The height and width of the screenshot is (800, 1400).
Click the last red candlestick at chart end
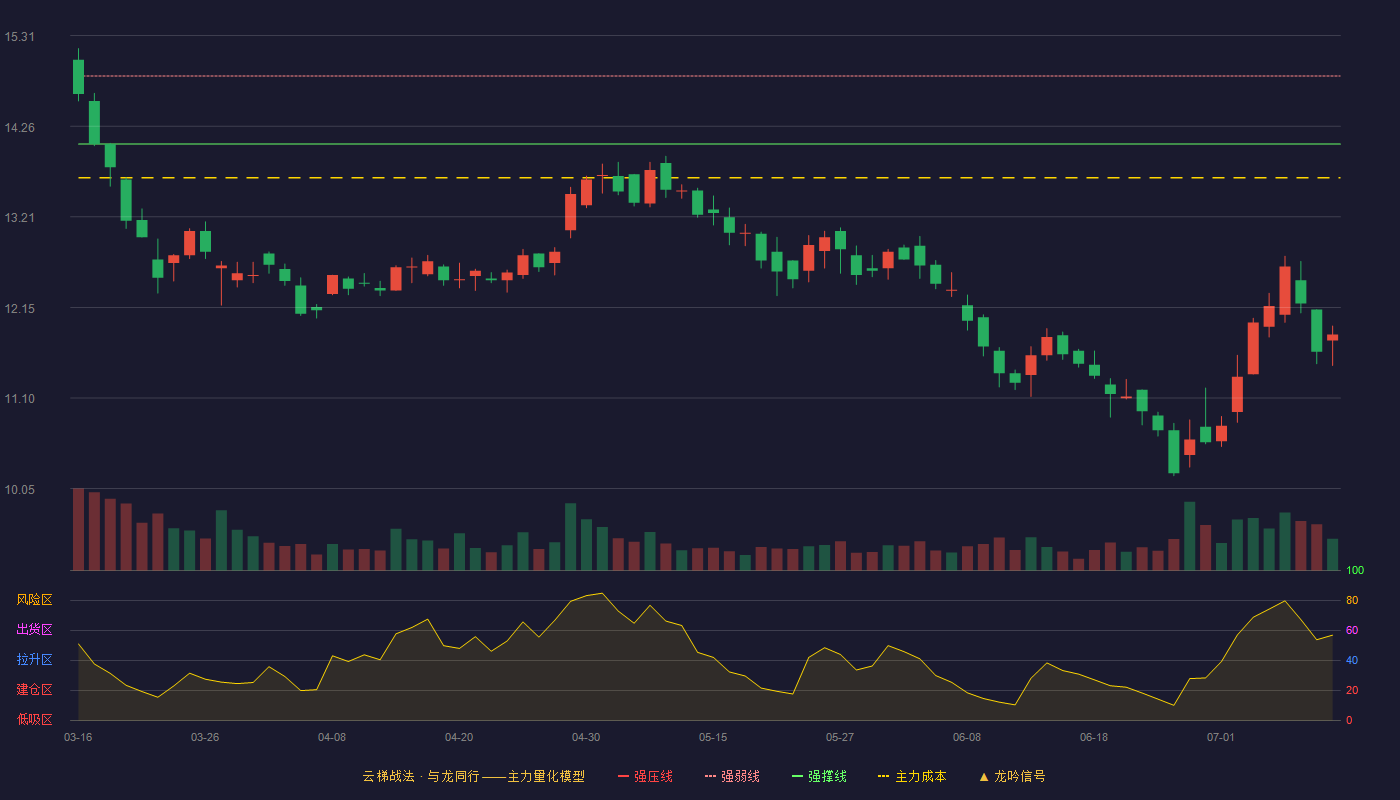[1332, 338]
